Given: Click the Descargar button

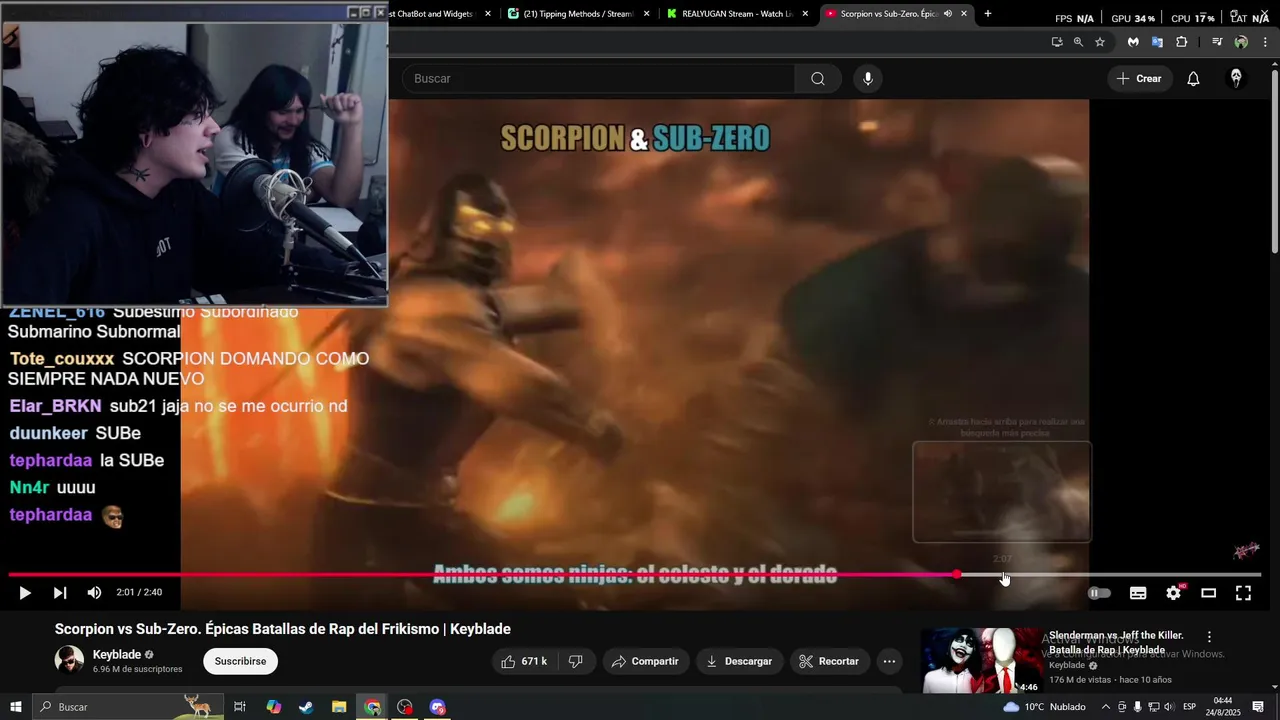Looking at the screenshot, I should (x=739, y=661).
